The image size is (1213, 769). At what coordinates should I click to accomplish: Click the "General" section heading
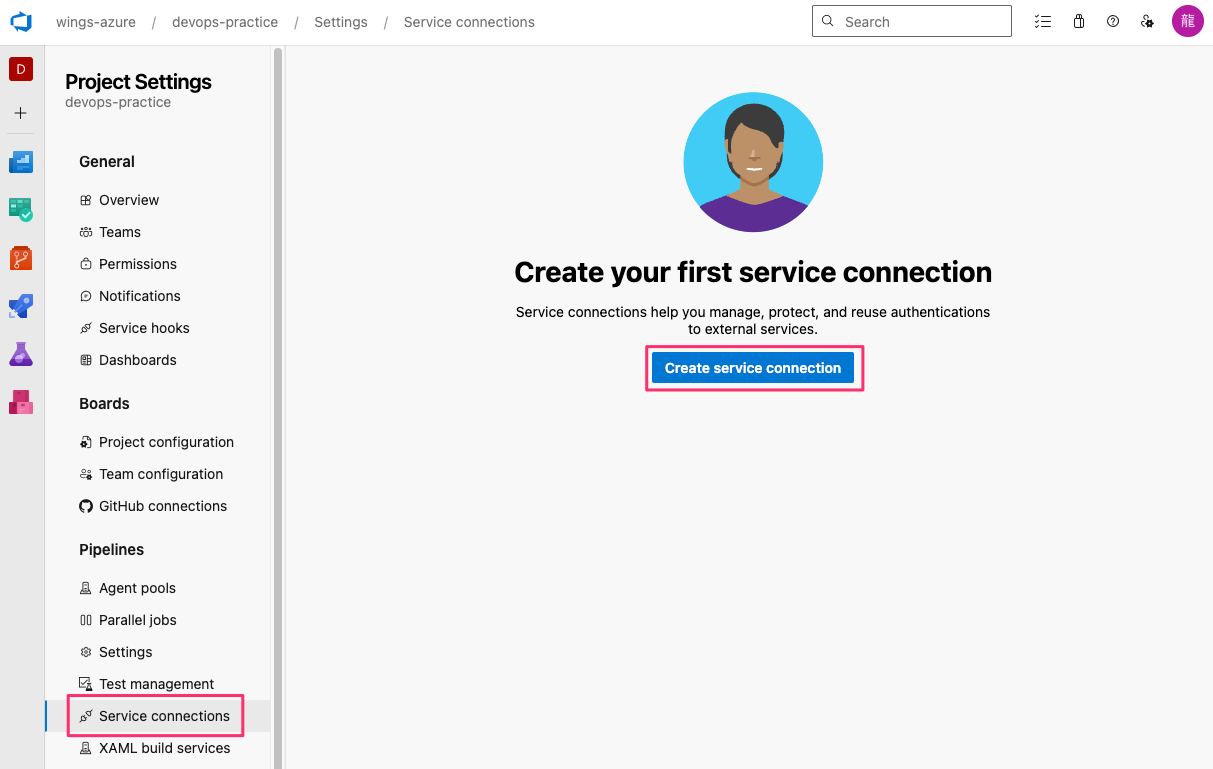coord(107,162)
